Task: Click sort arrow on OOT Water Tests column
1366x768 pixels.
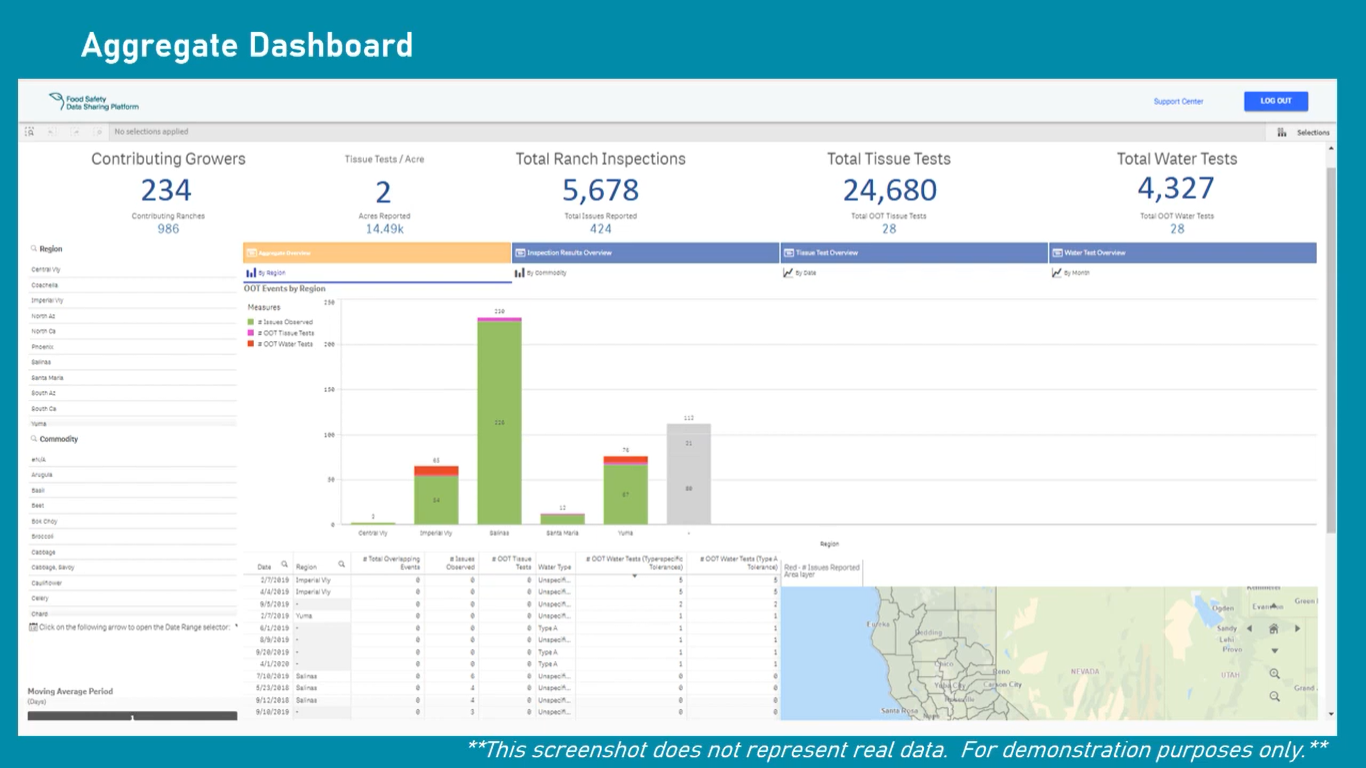Action: tap(634, 577)
